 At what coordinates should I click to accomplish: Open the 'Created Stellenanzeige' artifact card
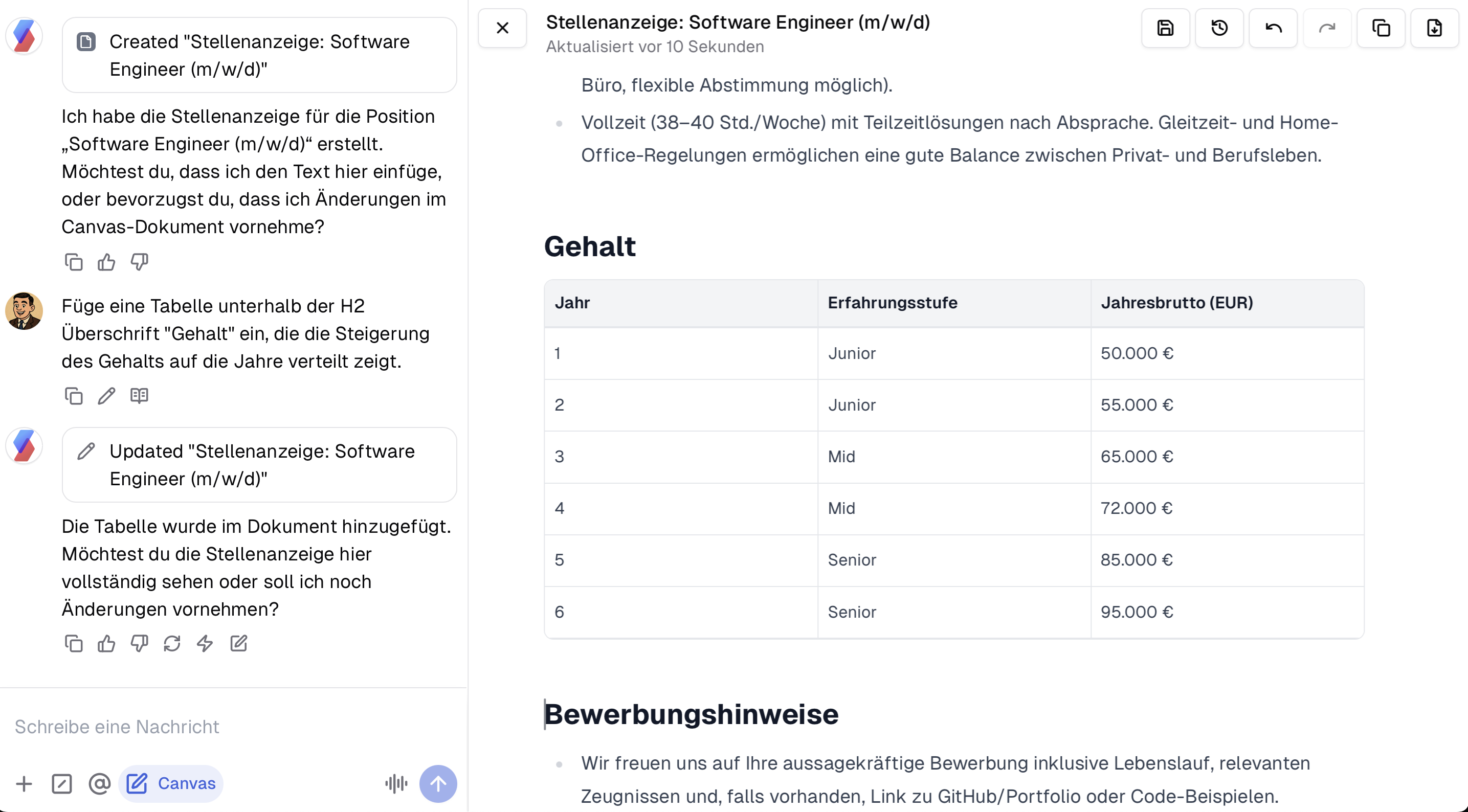point(259,55)
